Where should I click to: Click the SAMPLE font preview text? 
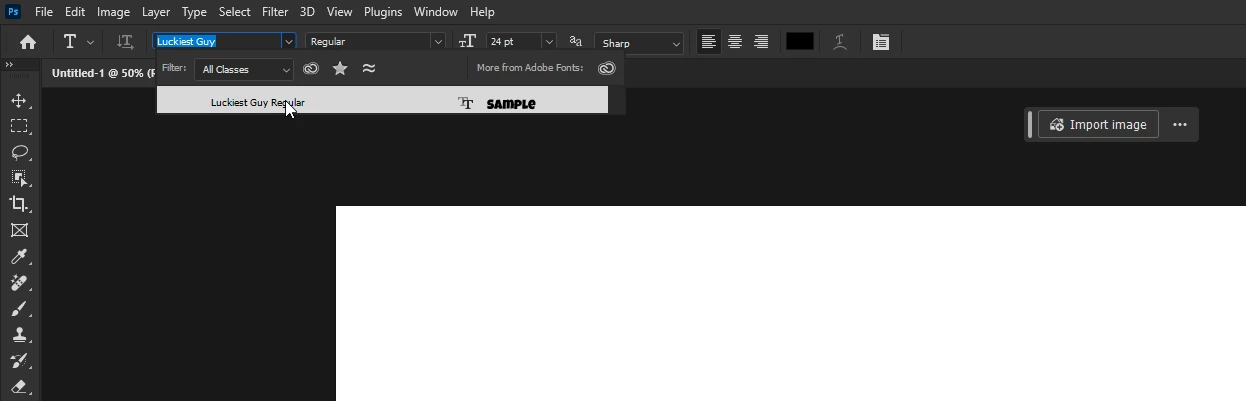coord(511,104)
